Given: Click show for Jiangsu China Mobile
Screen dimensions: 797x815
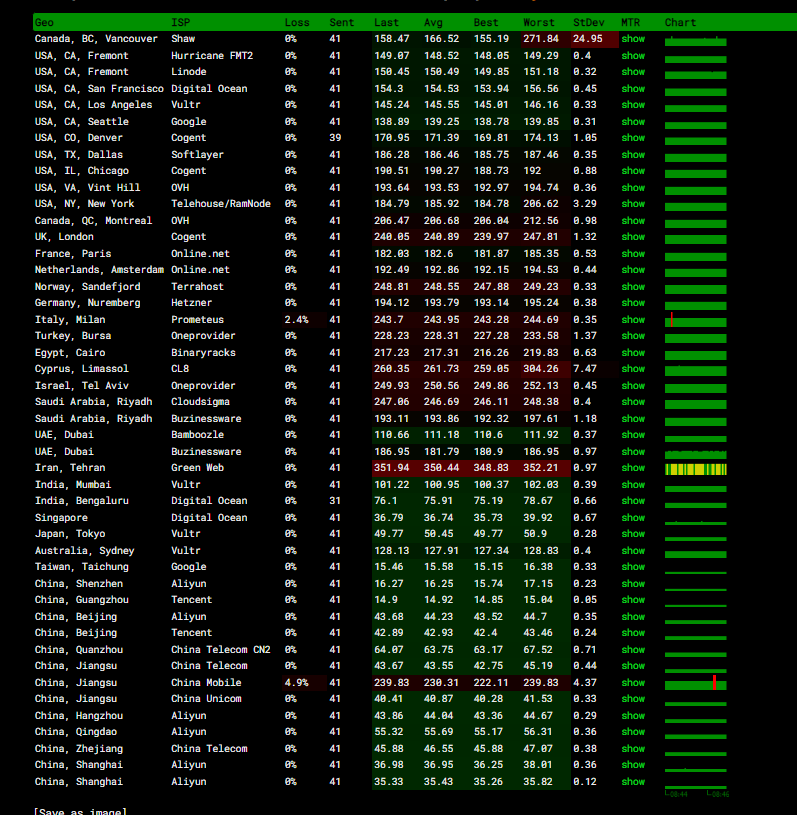Looking at the screenshot, I should click(633, 683).
